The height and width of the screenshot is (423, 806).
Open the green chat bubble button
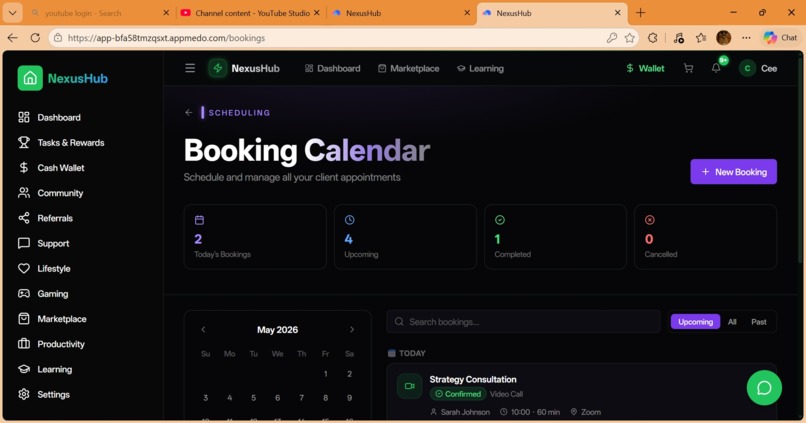[764, 388]
